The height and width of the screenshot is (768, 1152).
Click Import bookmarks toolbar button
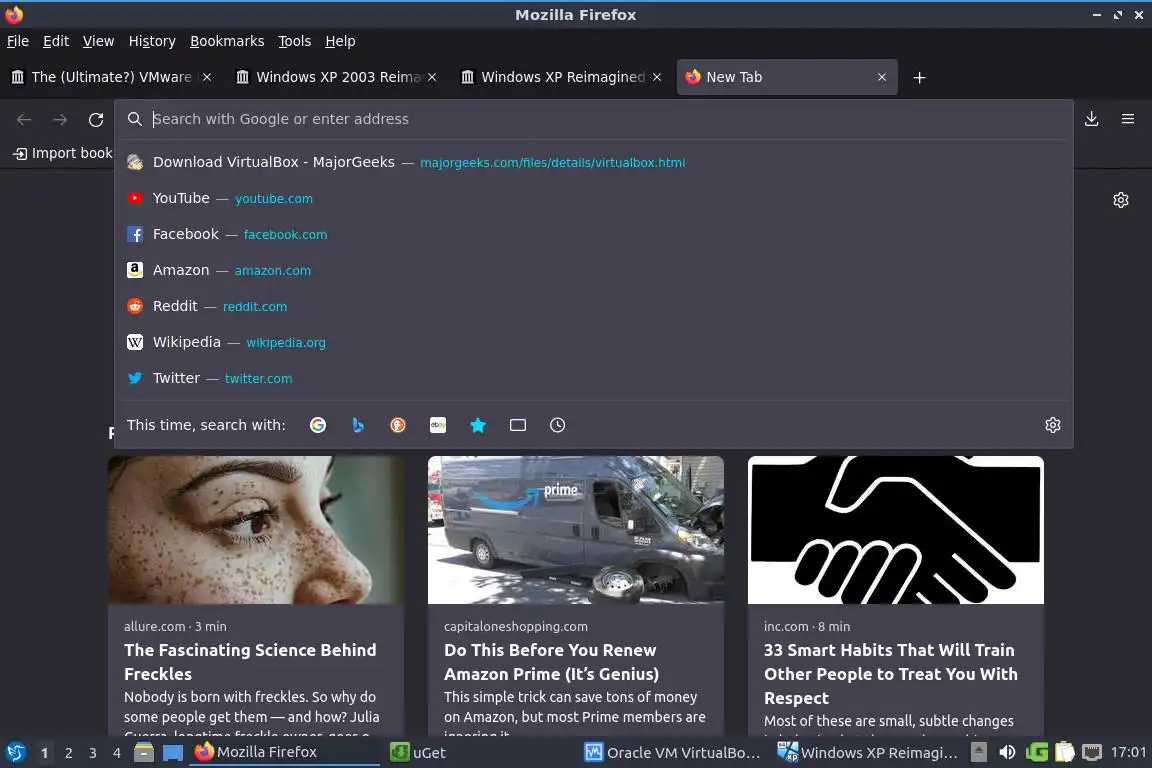(62, 153)
